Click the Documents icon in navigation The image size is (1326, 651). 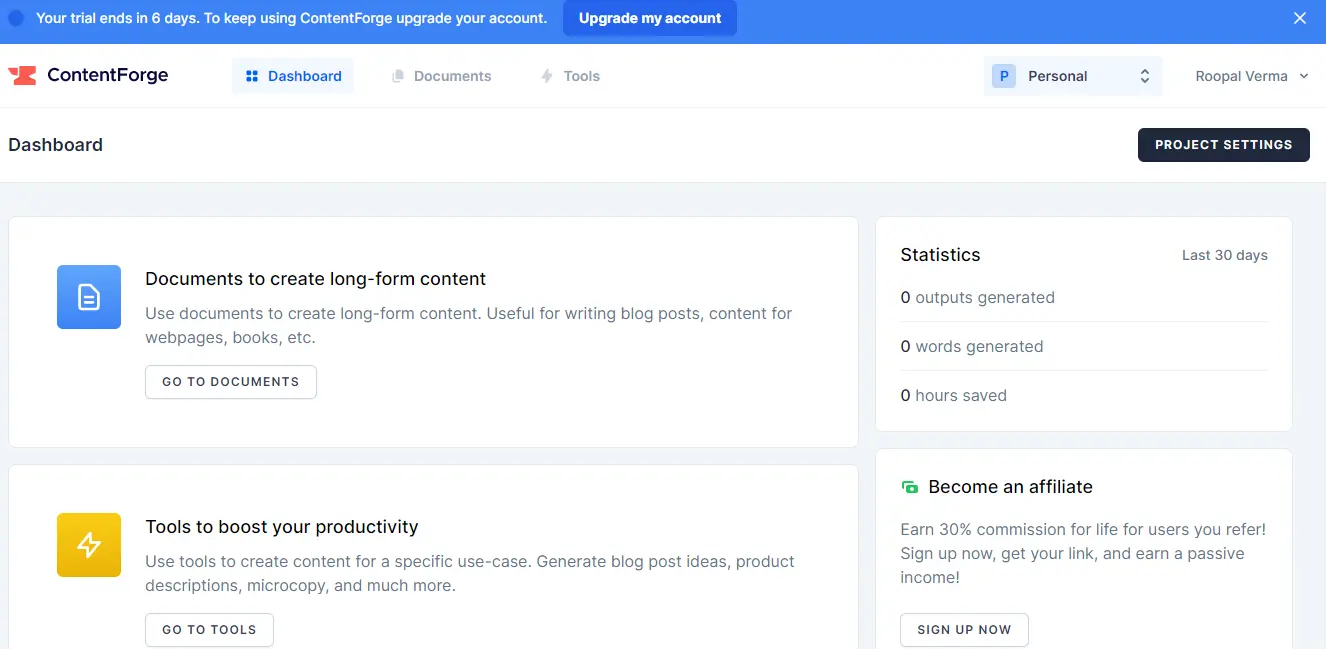pos(398,76)
